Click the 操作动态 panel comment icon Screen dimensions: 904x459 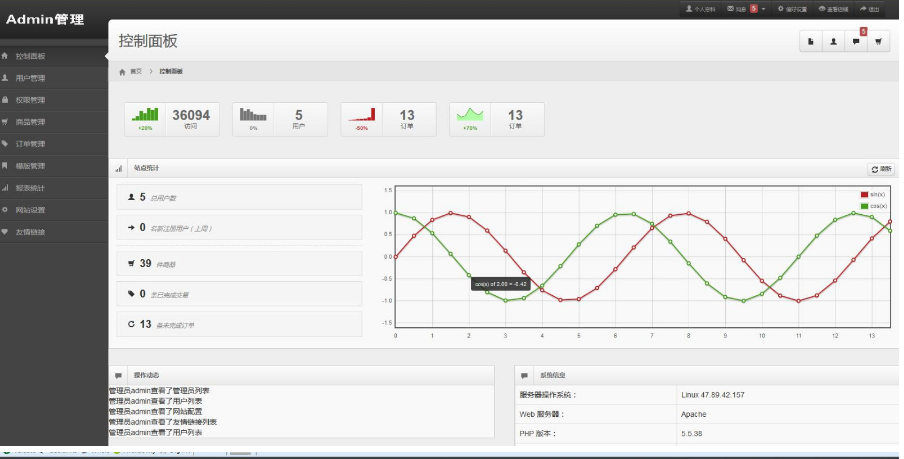point(119,375)
